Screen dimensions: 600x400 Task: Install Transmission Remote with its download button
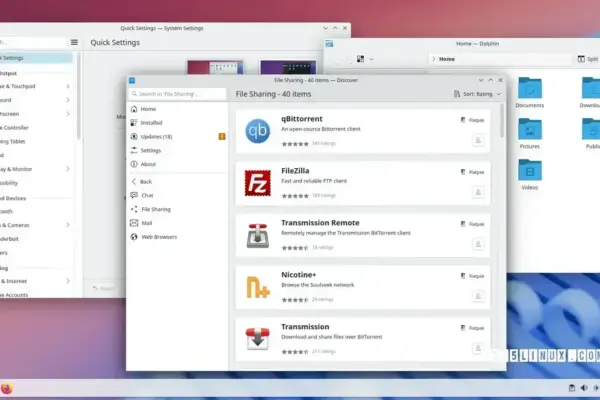click(x=478, y=244)
